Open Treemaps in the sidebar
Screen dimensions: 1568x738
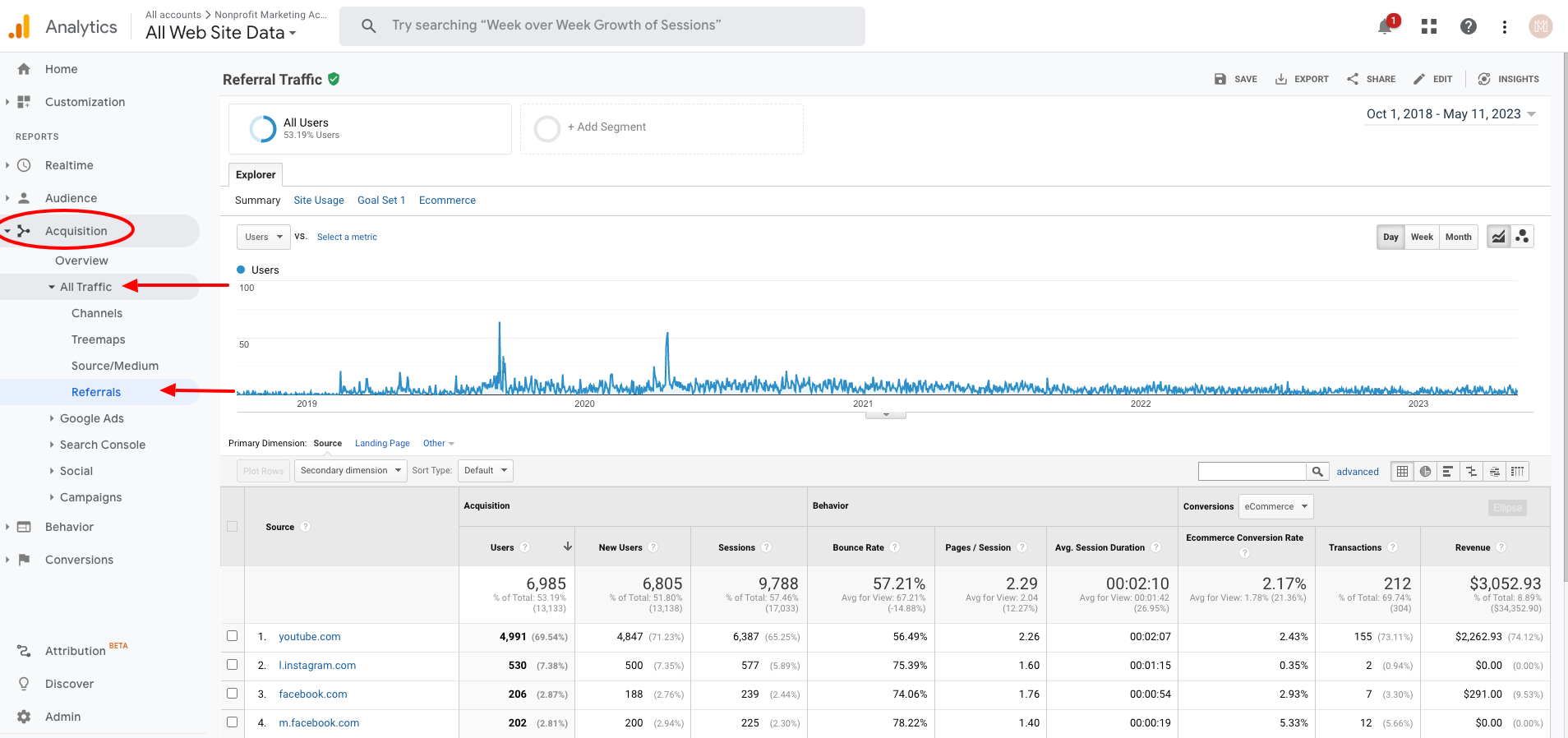(x=99, y=339)
